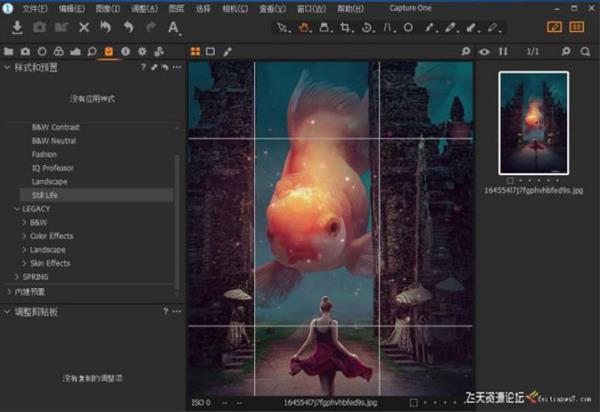The height and width of the screenshot is (412, 600).
Task: Select the Crop tool in toolbar
Action: click(345, 27)
